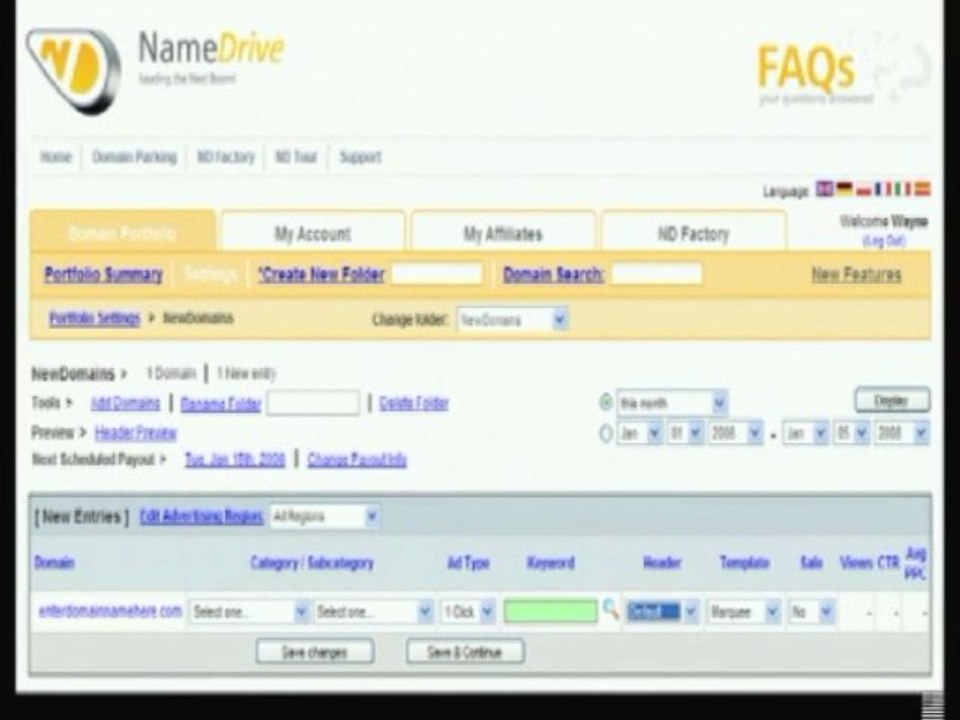Open the end month Jan dropdown
Screen dimensions: 960x720
[x=806, y=433]
